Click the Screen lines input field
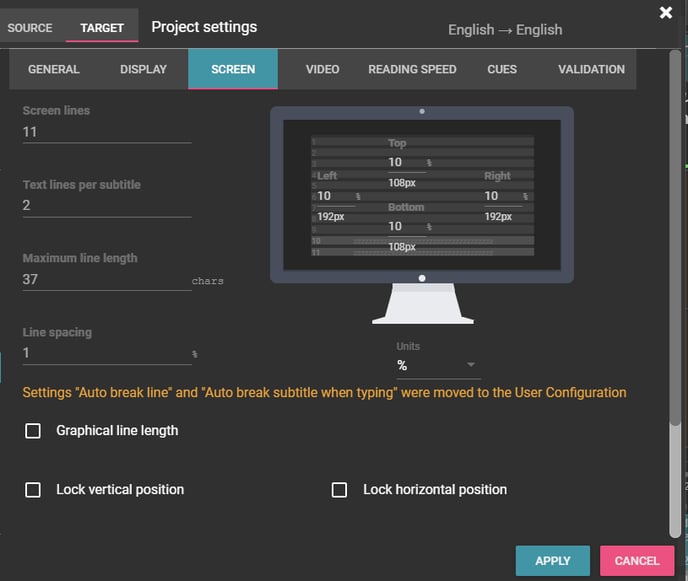The image size is (688, 581). point(106,132)
